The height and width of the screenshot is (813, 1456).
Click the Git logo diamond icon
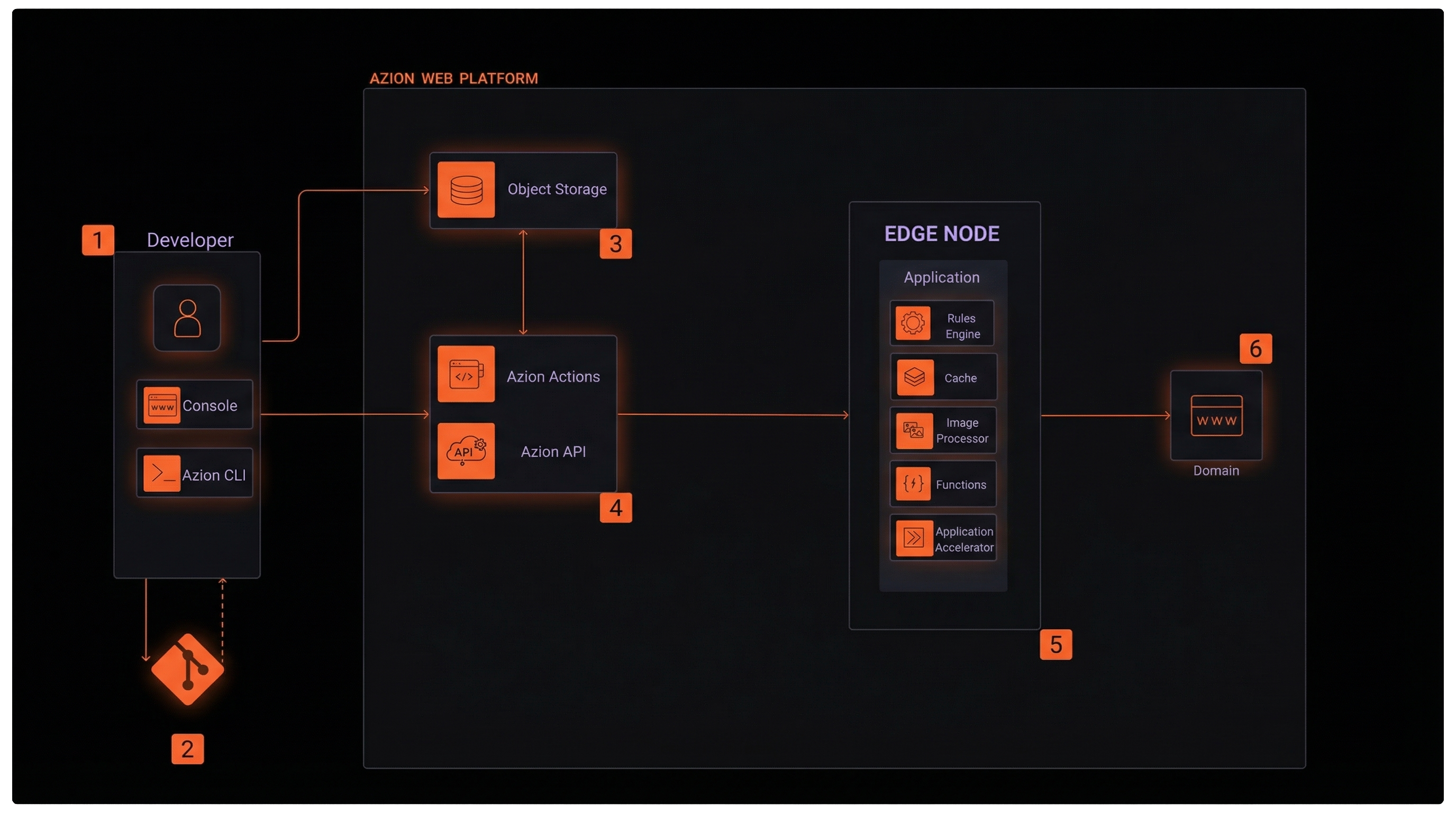[188, 669]
